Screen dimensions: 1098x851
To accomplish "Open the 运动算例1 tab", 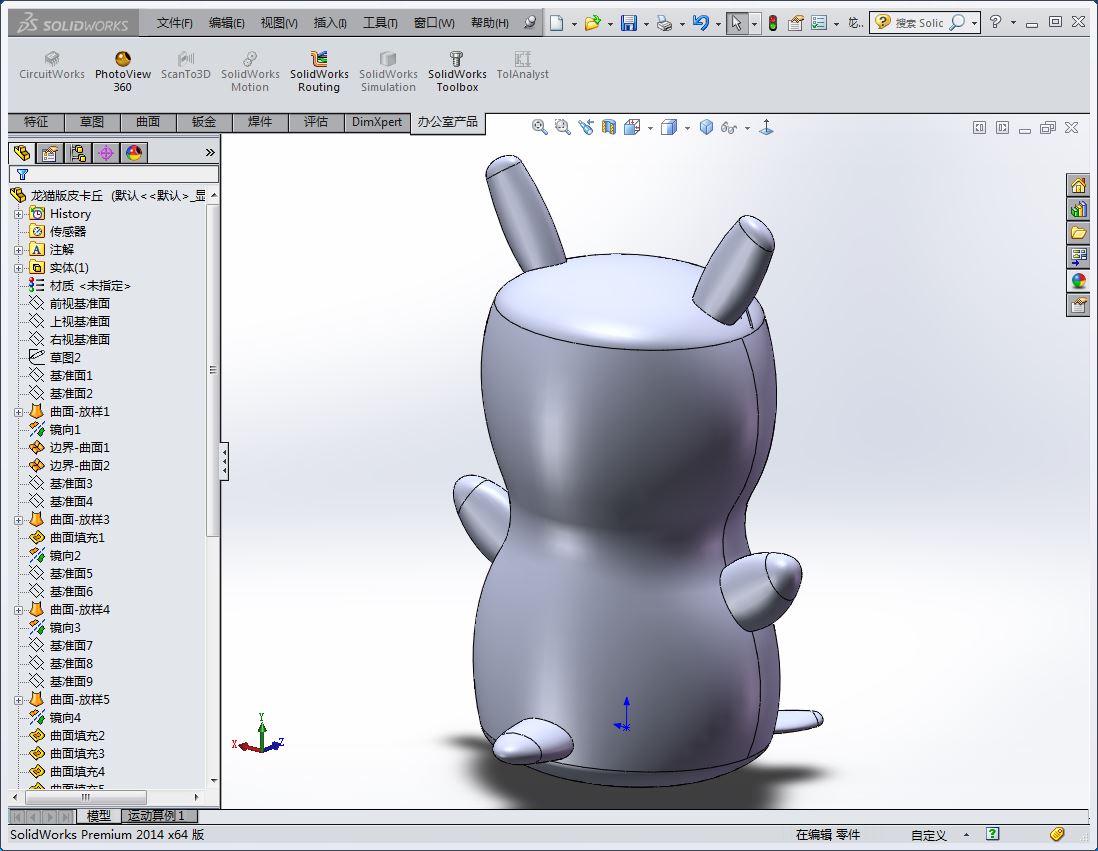I will [x=160, y=815].
